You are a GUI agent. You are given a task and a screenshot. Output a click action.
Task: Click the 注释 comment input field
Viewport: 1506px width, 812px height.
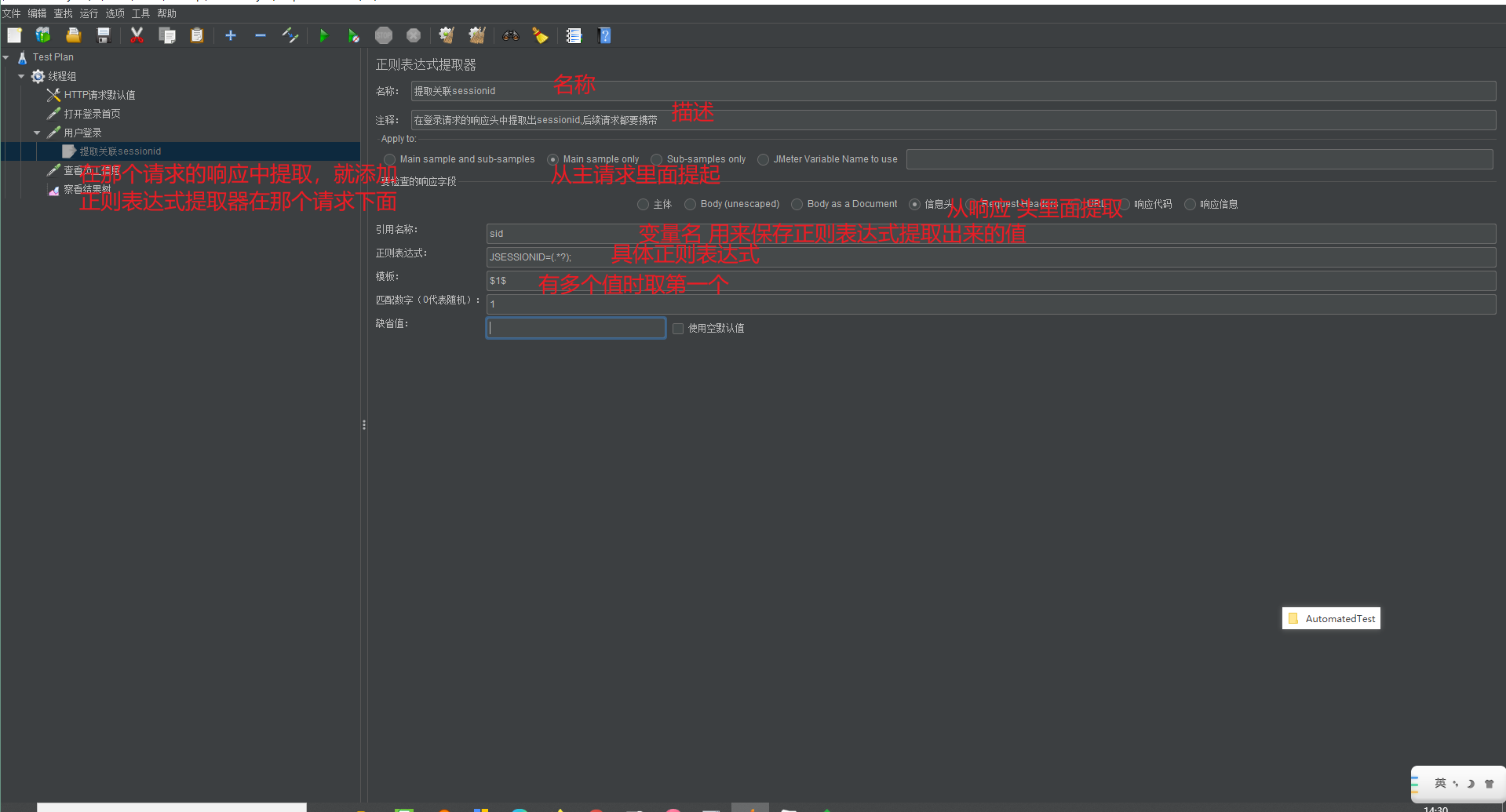953,120
